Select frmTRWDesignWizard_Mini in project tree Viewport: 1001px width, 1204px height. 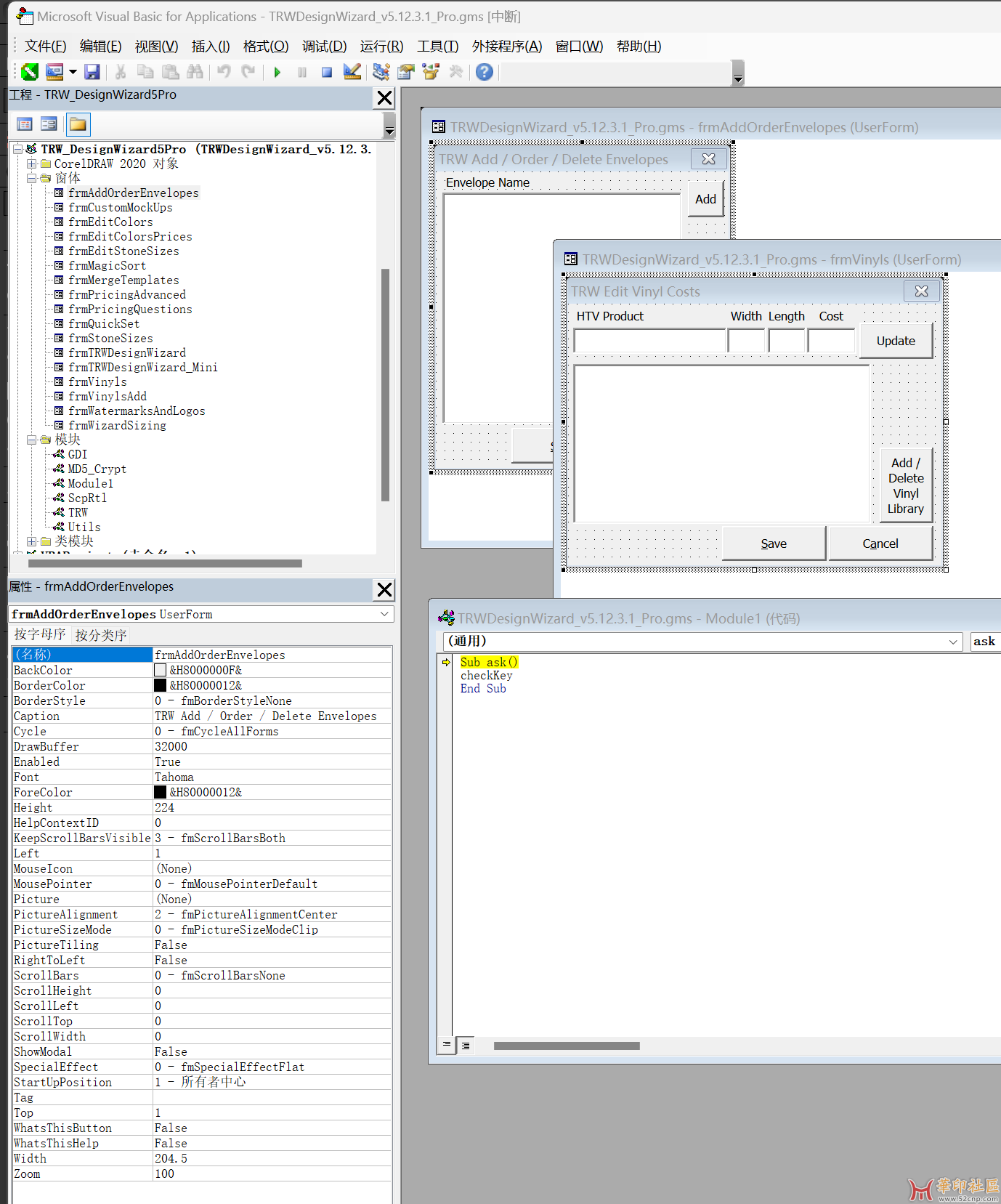click(143, 367)
